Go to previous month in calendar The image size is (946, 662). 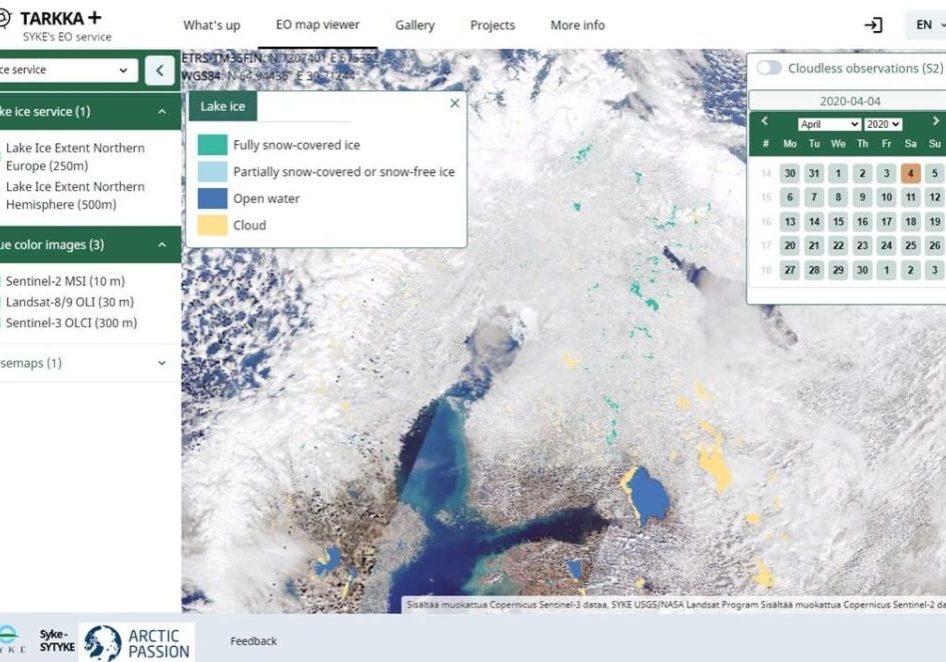point(765,122)
